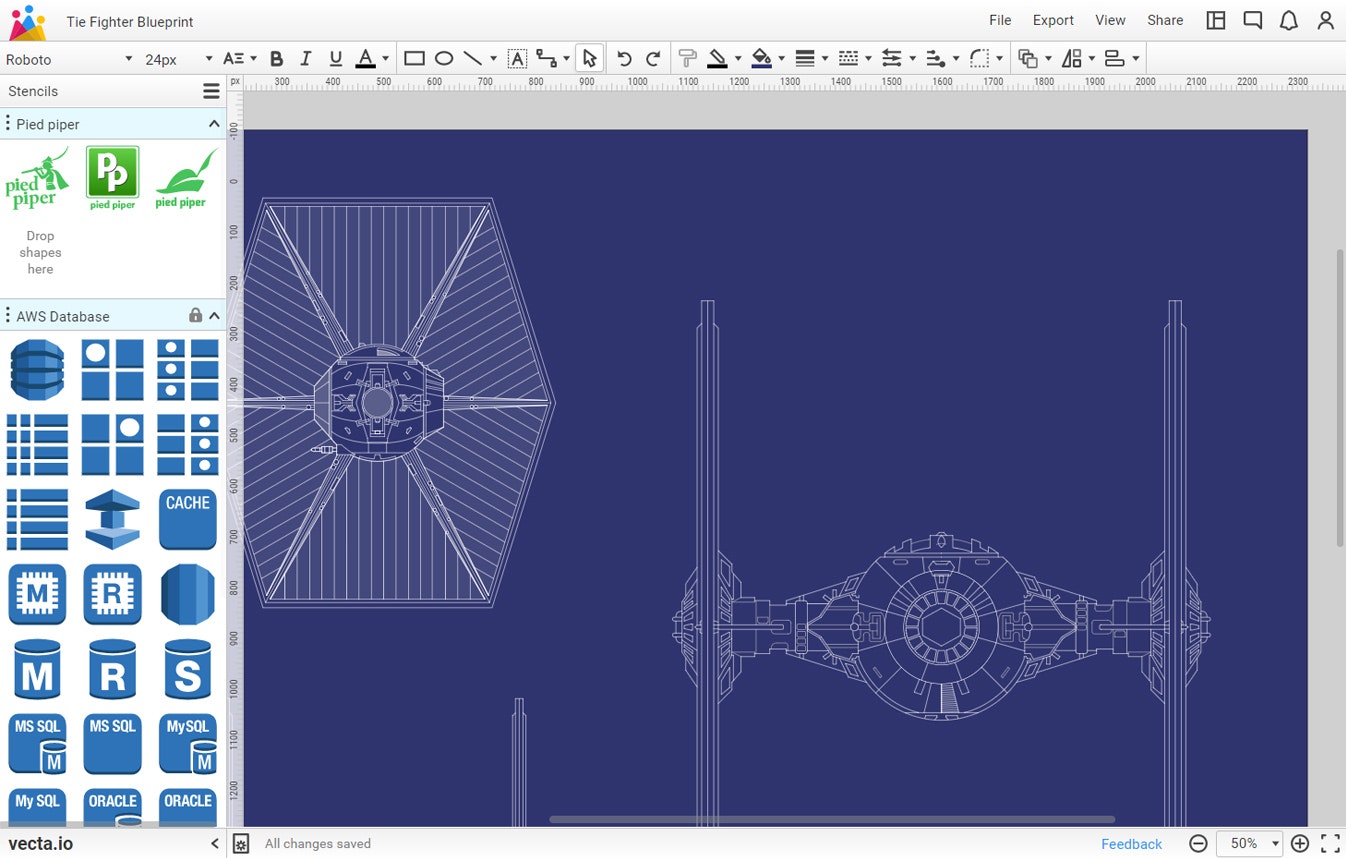Click the arrange order overlapping squares icon
Screen dimensions: 1346x858
(x=1027, y=59)
